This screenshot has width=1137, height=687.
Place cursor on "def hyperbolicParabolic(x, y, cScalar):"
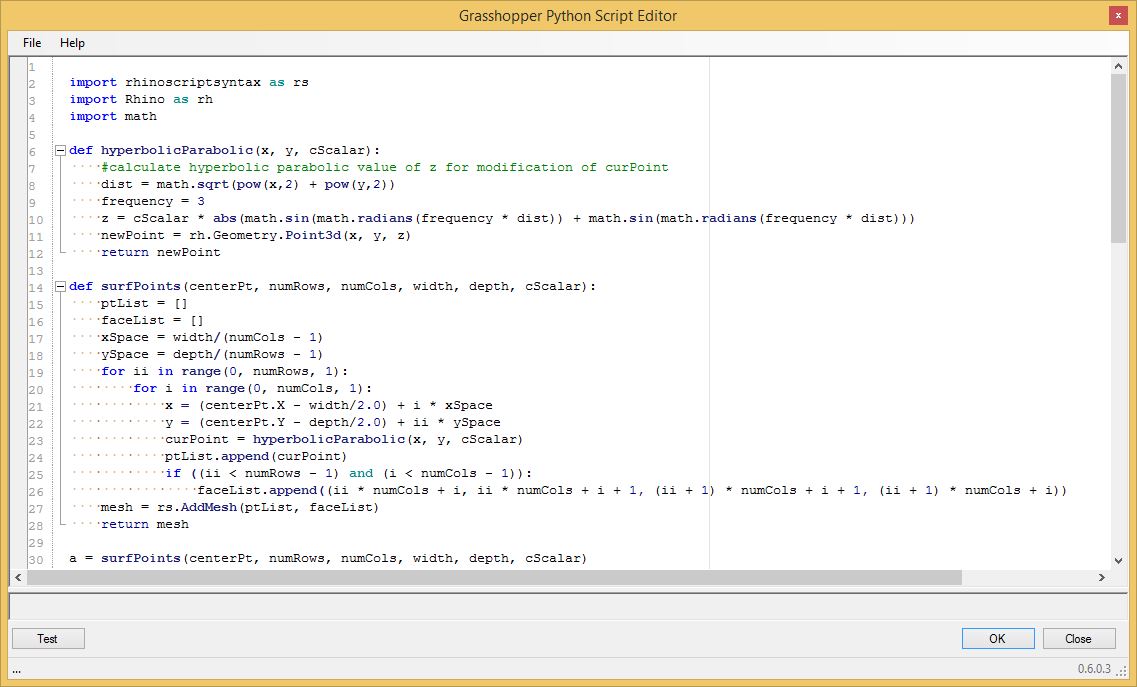click(x=225, y=150)
